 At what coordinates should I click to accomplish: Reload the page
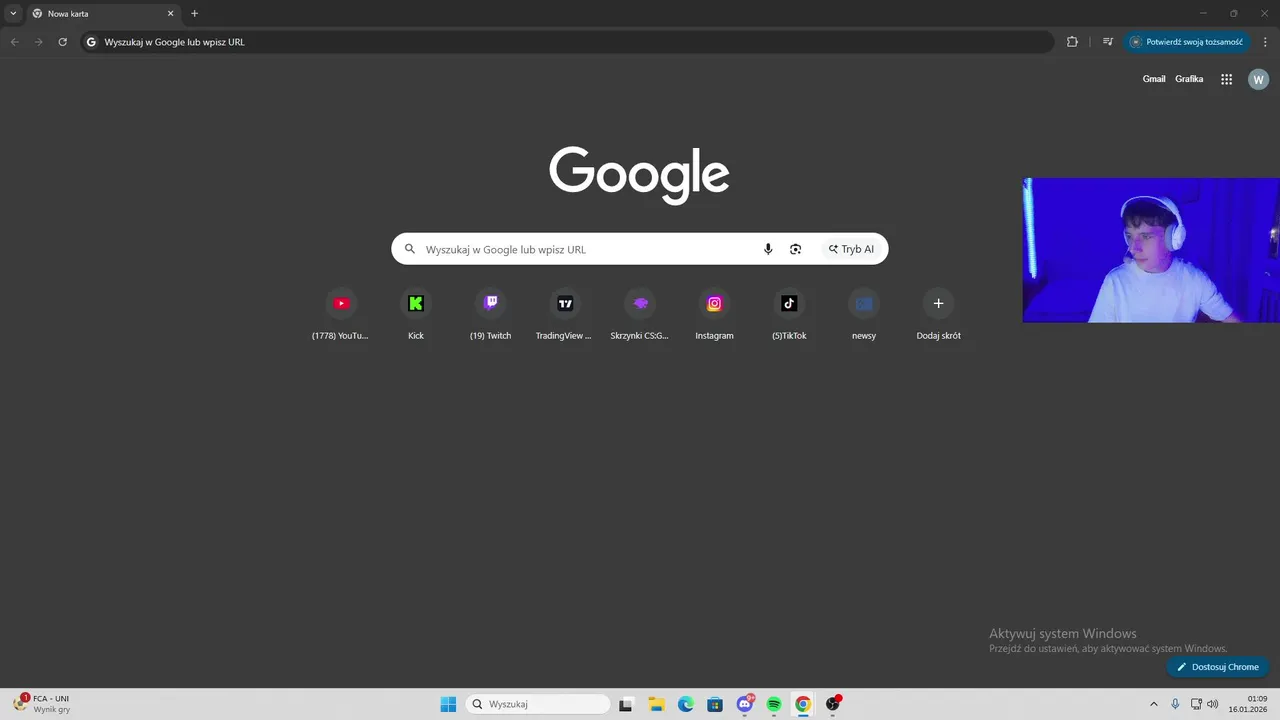tap(62, 42)
